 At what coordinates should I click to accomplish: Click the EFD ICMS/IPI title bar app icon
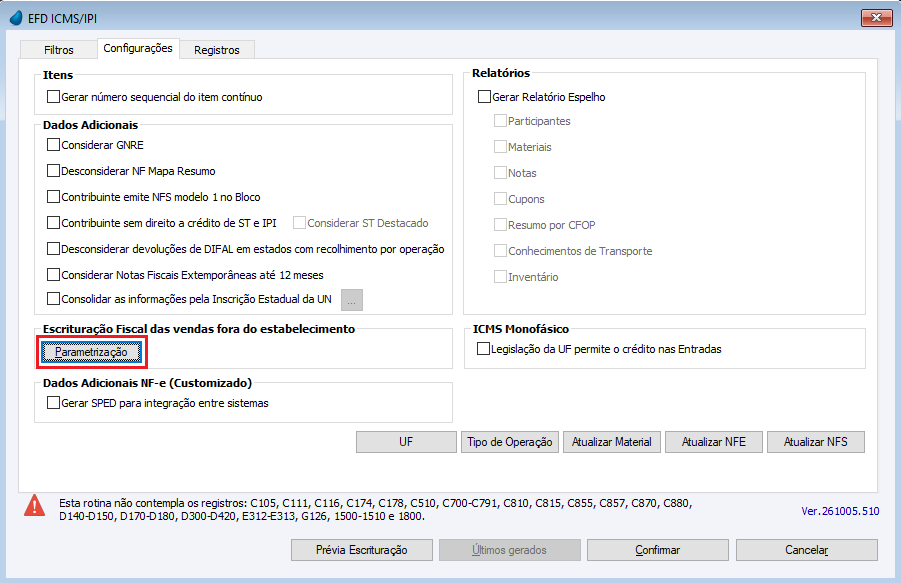[16, 18]
